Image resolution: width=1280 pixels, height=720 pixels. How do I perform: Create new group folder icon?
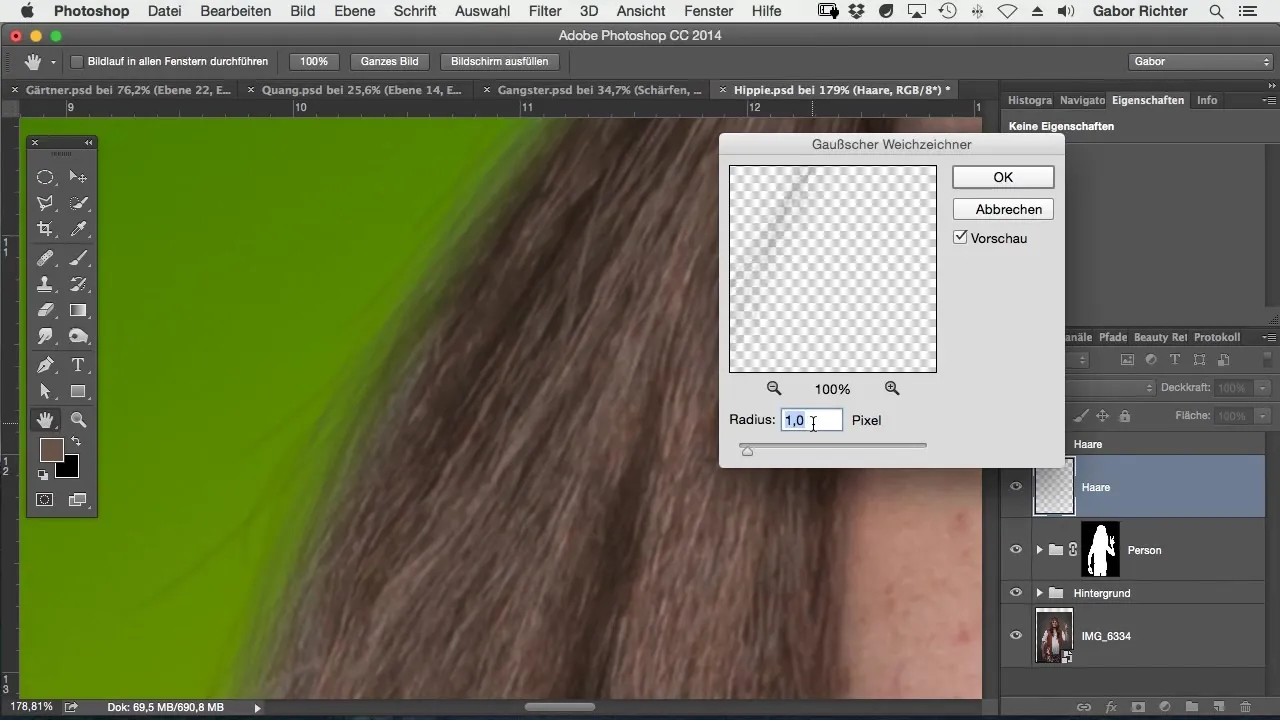(x=1192, y=707)
